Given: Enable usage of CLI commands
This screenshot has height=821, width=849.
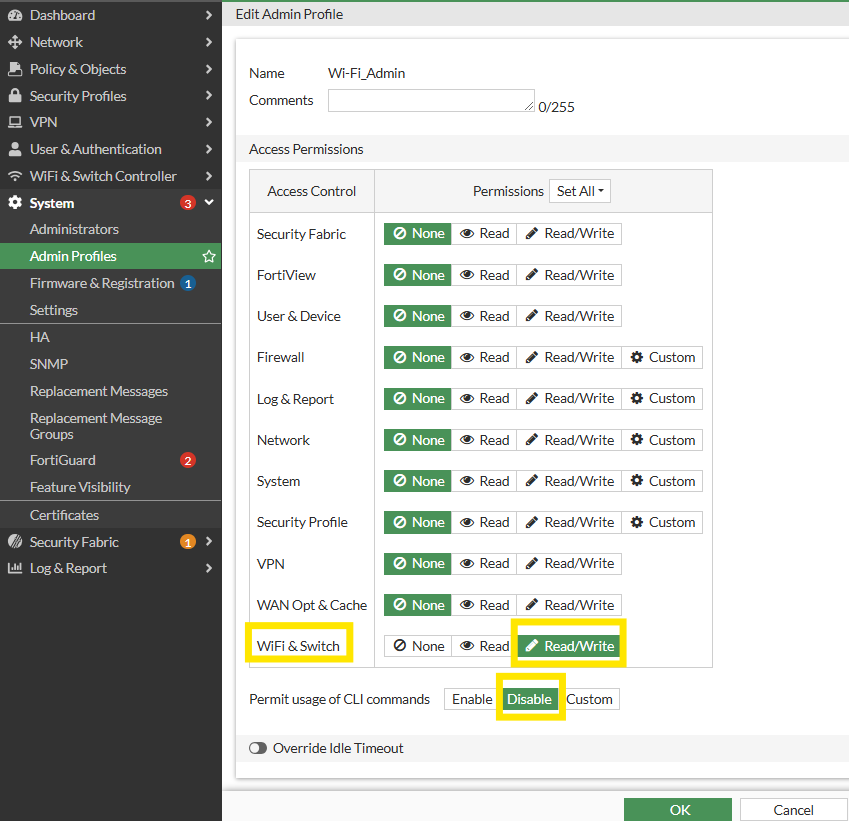Looking at the screenshot, I should pos(472,699).
